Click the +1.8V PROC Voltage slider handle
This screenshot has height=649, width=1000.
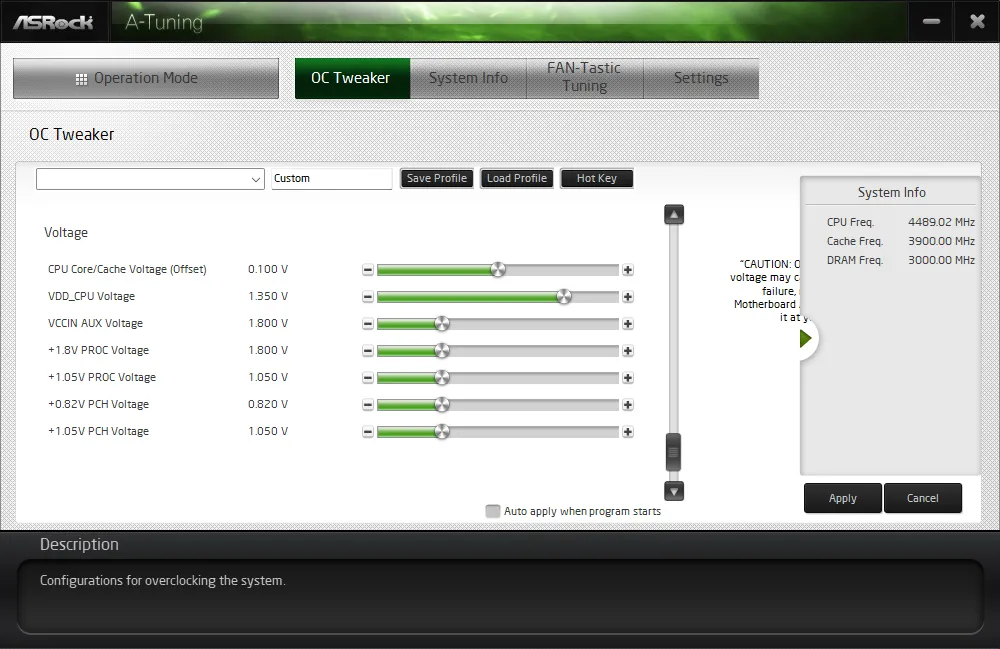point(442,351)
